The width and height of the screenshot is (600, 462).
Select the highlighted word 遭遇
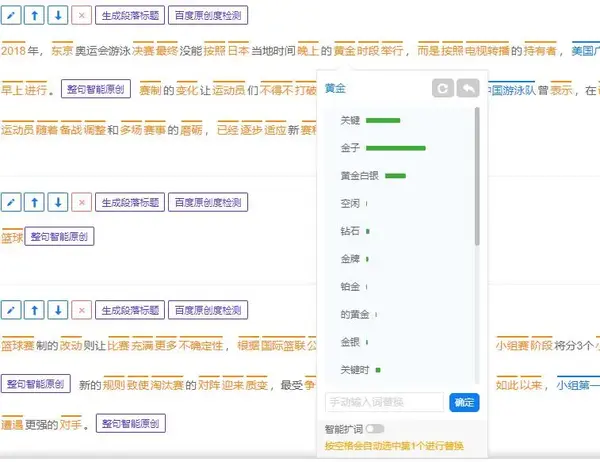pos(12,424)
